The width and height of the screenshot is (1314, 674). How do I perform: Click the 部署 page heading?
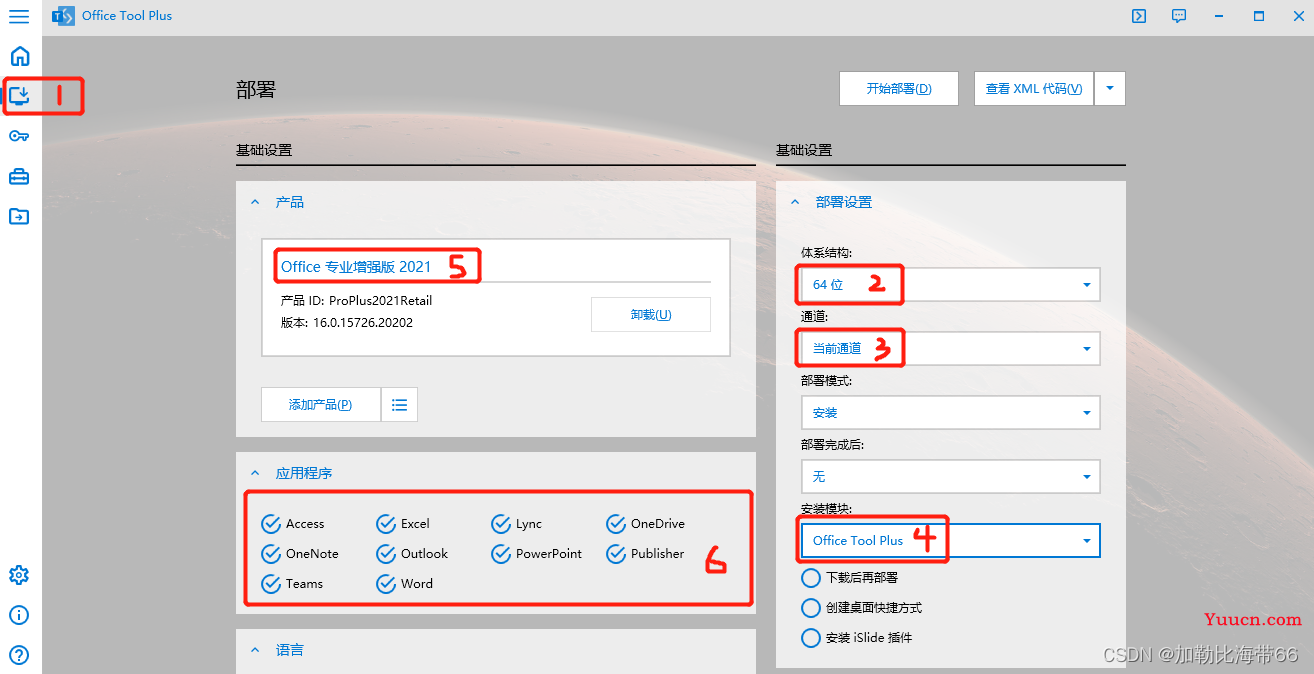pyautogui.click(x=256, y=90)
